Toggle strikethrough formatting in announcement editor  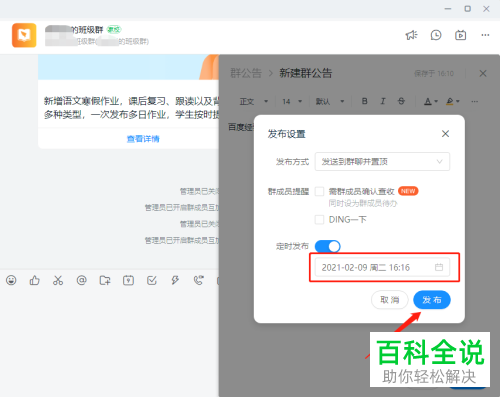point(401,101)
